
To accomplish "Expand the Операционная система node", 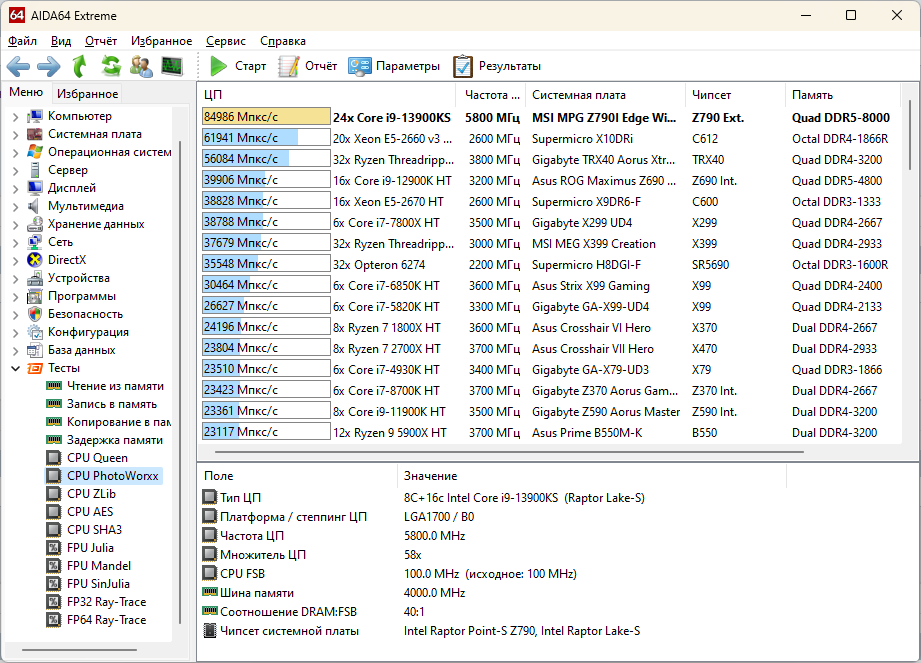I will (x=15, y=153).
